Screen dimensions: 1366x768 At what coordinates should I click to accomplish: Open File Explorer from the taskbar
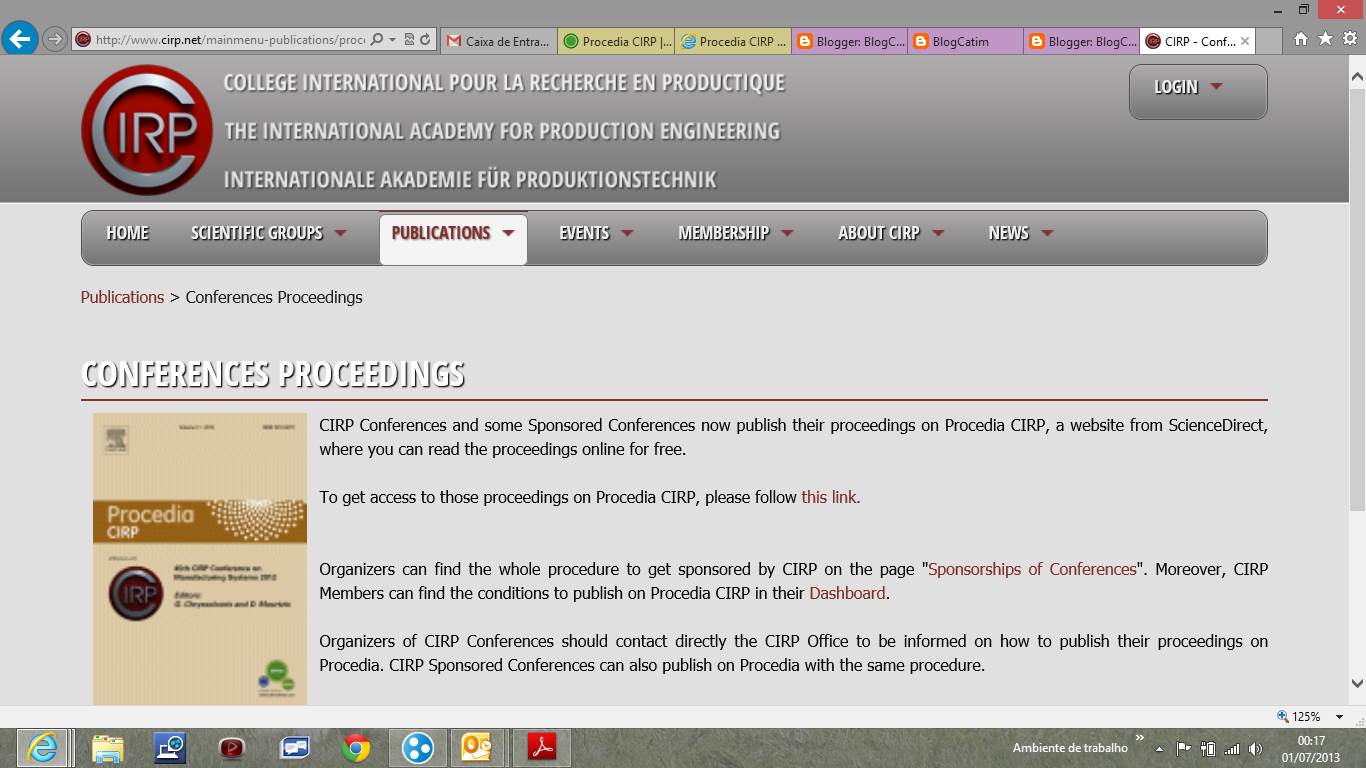[107, 747]
